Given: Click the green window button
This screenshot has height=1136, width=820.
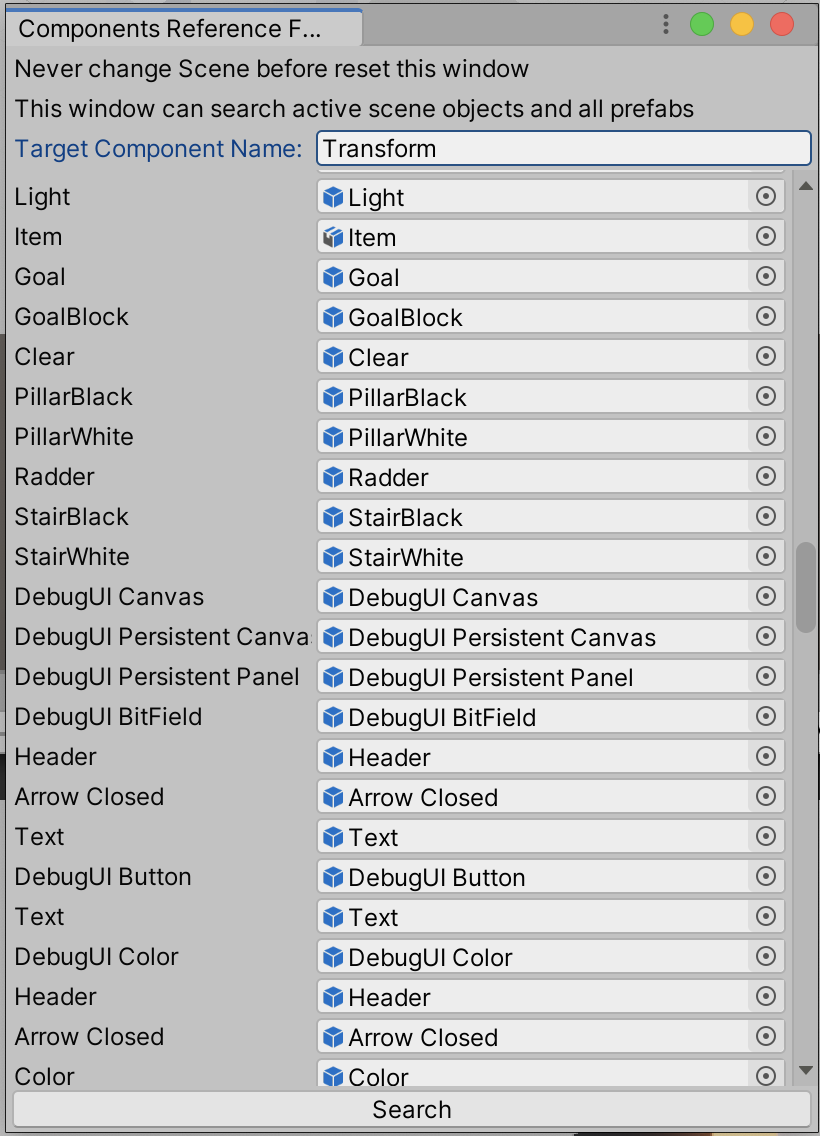Looking at the screenshot, I should pyautogui.click(x=702, y=24).
